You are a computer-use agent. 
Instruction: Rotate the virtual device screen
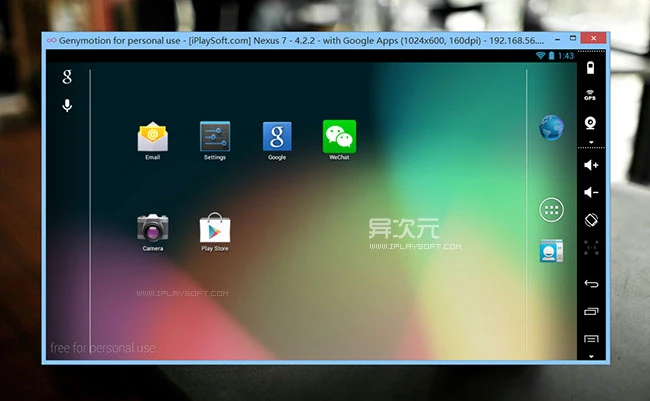pos(591,220)
